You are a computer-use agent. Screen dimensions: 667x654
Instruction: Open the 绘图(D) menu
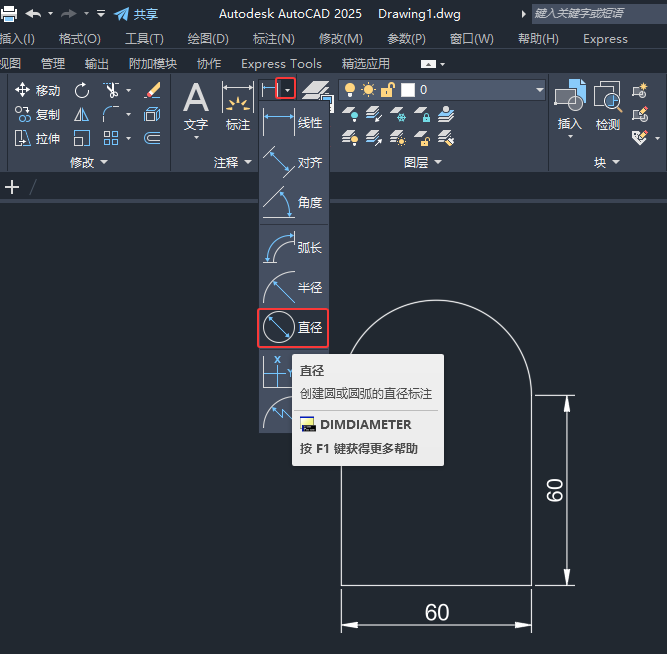pos(208,39)
